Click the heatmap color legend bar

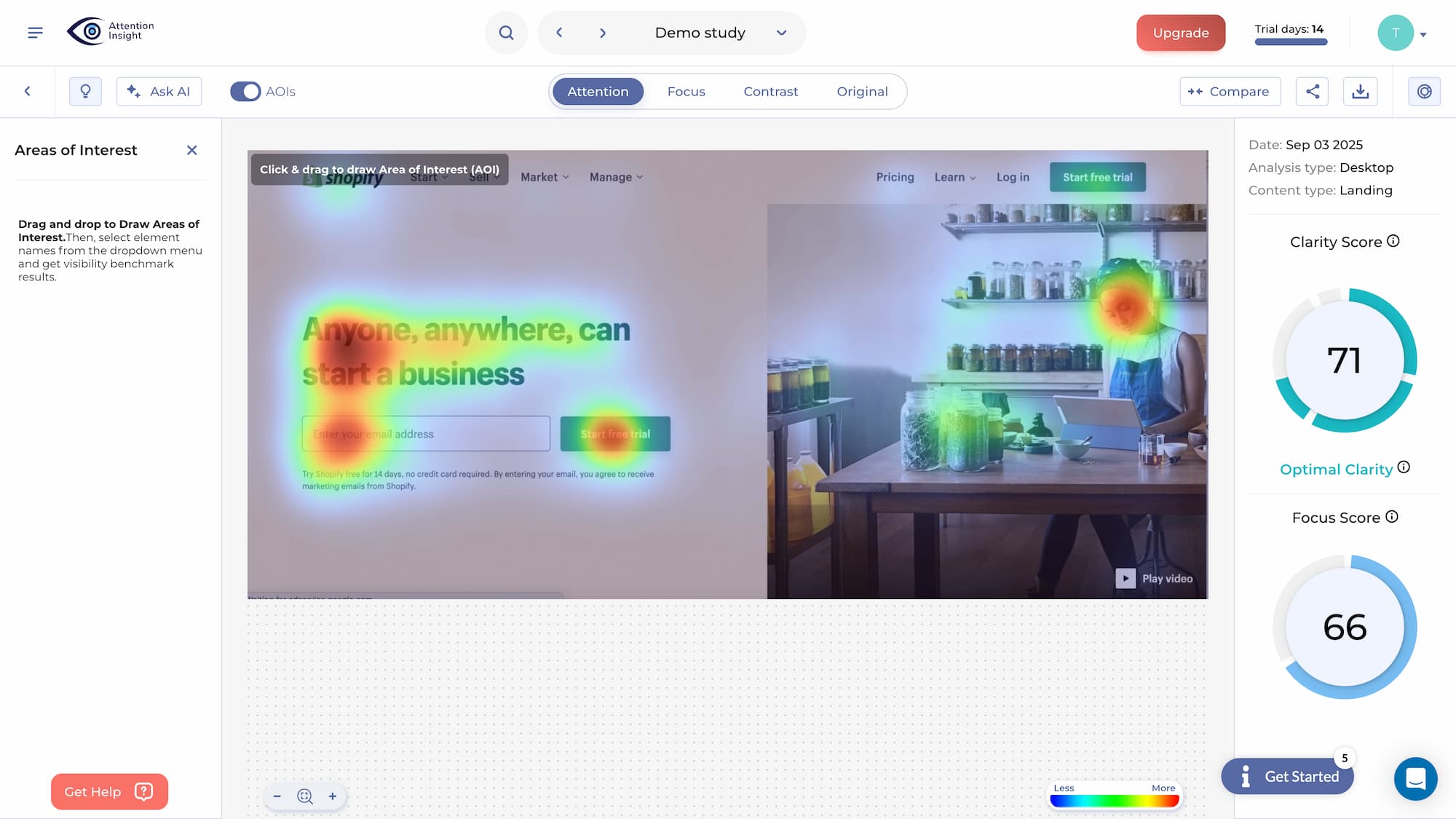(x=1115, y=801)
